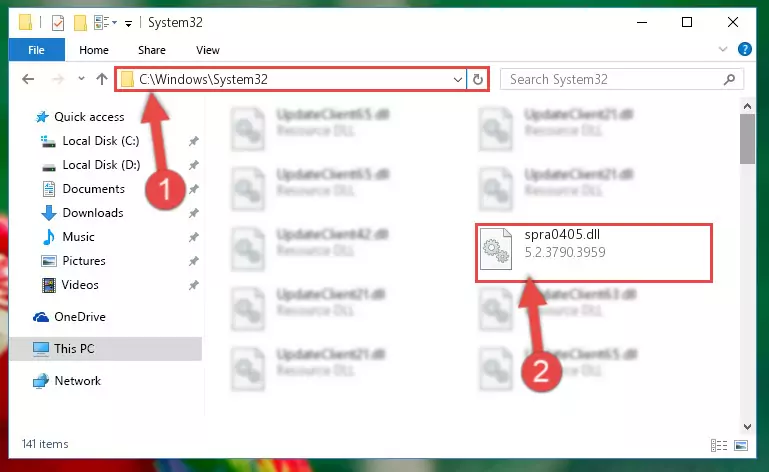Image resolution: width=769 pixels, height=472 pixels.
Task: Click the spra0405.dll gear file icon
Action: [496, 249]
